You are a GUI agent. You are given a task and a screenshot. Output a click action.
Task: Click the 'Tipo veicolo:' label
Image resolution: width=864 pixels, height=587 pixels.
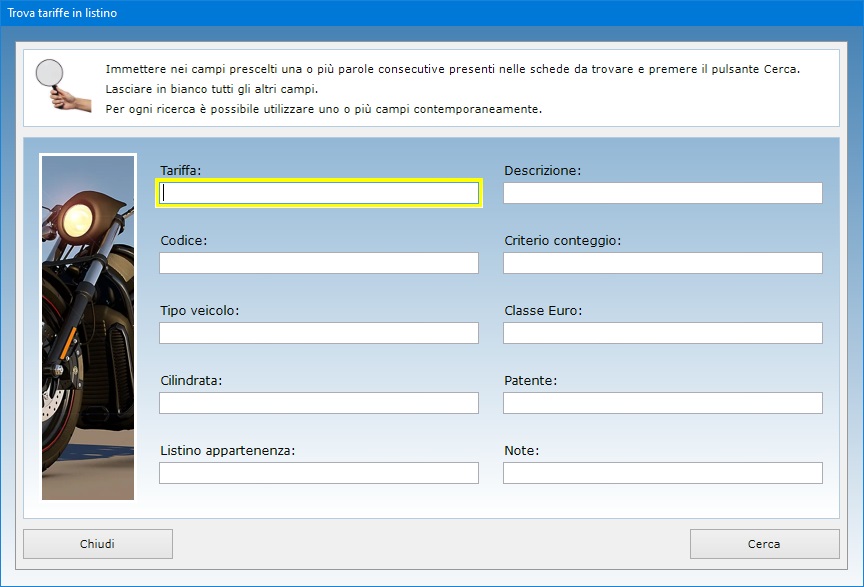click(x=199, y=310)
